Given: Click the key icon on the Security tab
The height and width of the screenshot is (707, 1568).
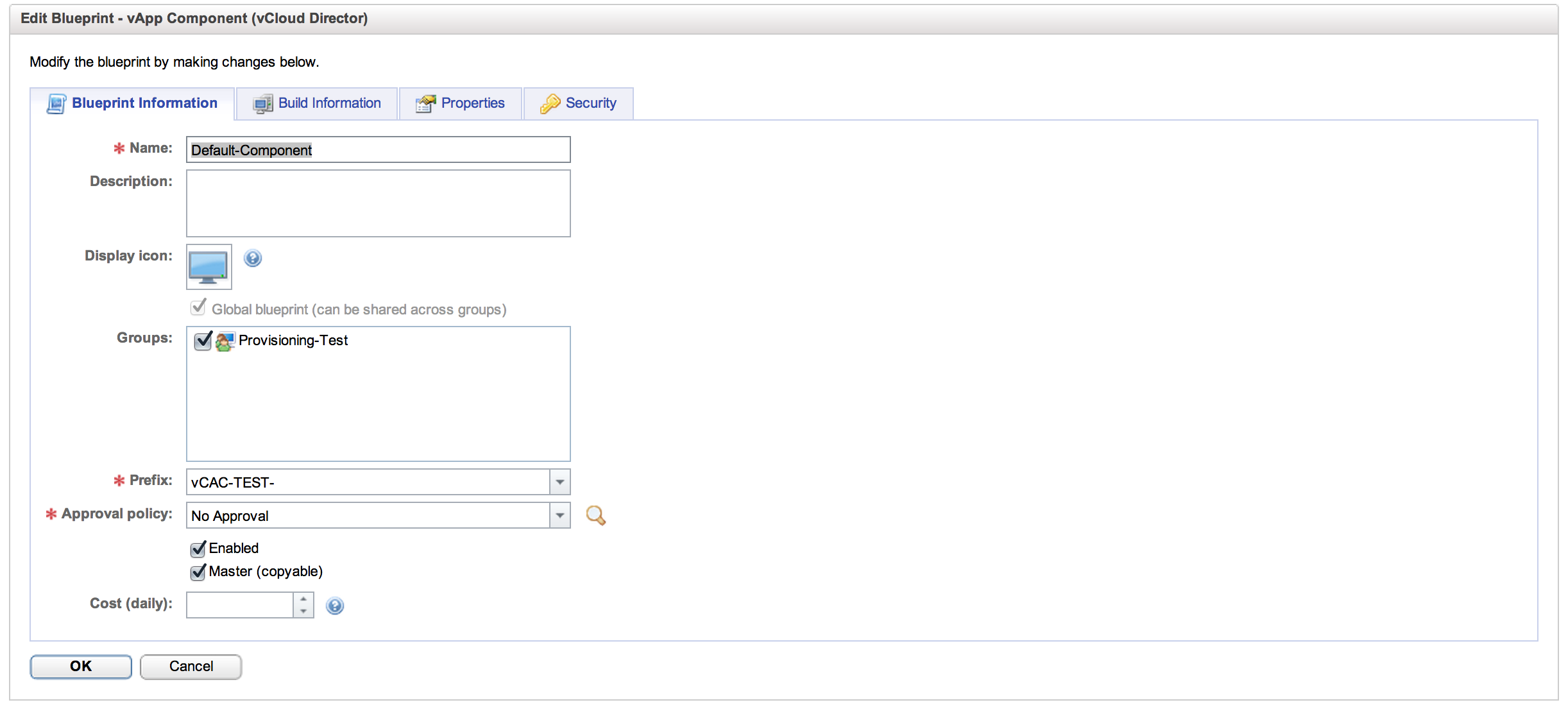Looking at the screenshot, I should (x=550, y=103).
